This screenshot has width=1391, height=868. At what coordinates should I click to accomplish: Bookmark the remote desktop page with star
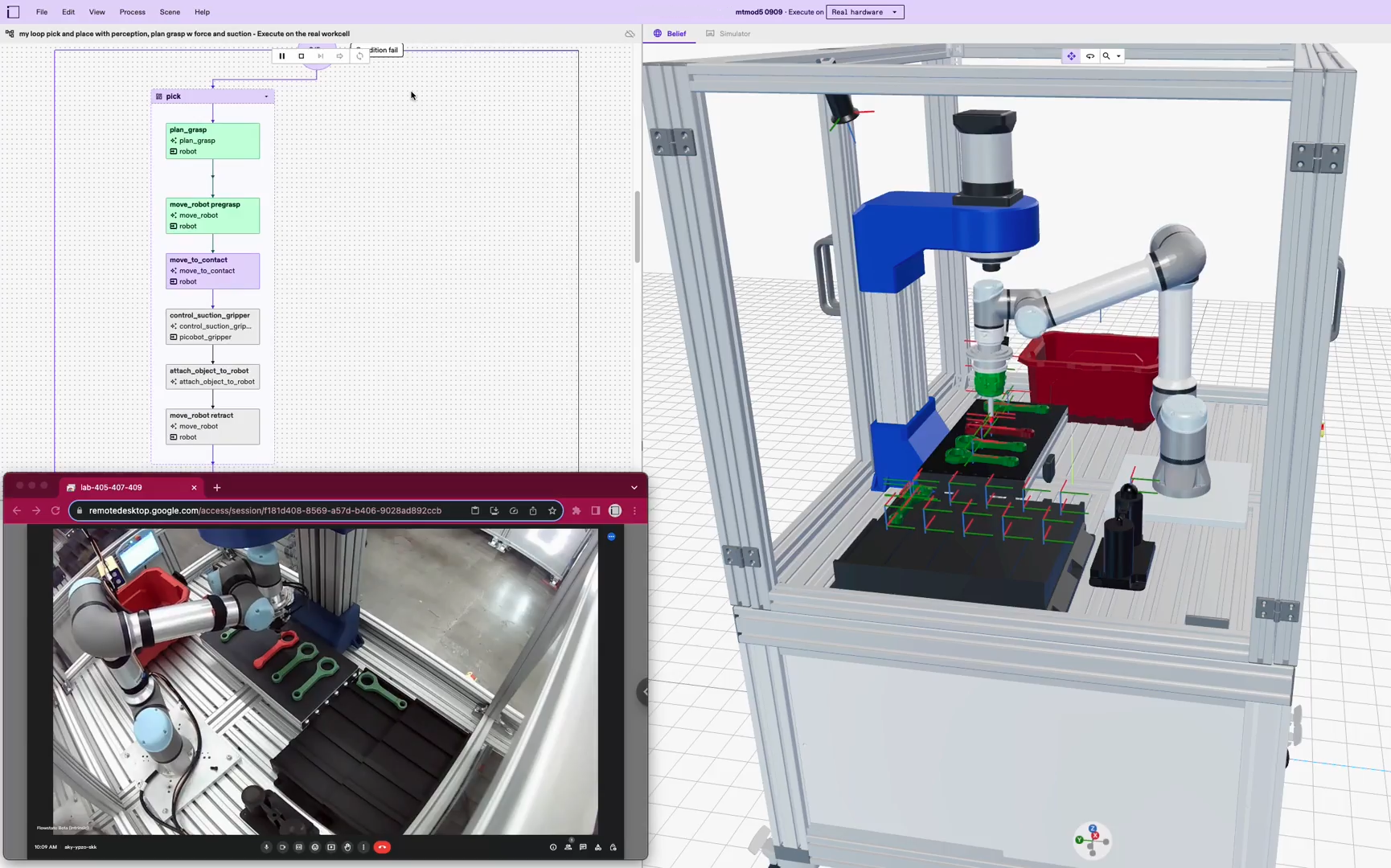[x=552, y=510]
